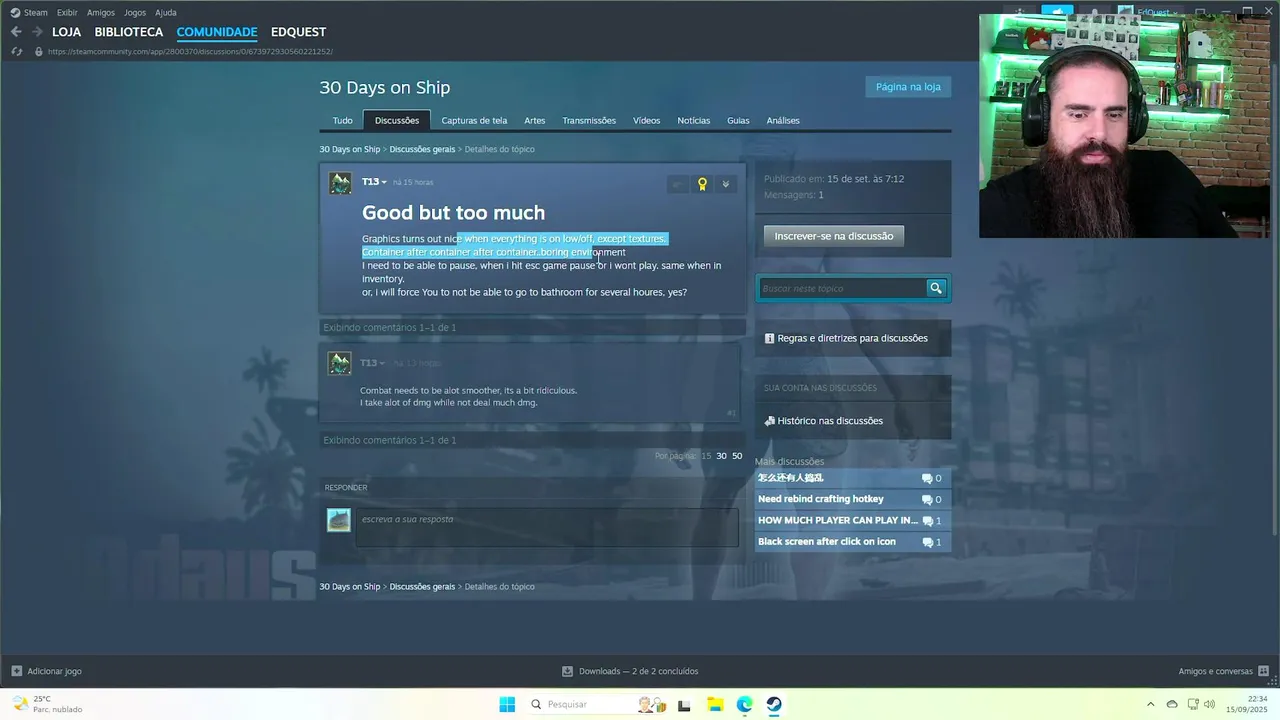The height and width of the screenshot is (720, 1280).
Task: Open the Análises tab
Action: (x=783, y=120)
